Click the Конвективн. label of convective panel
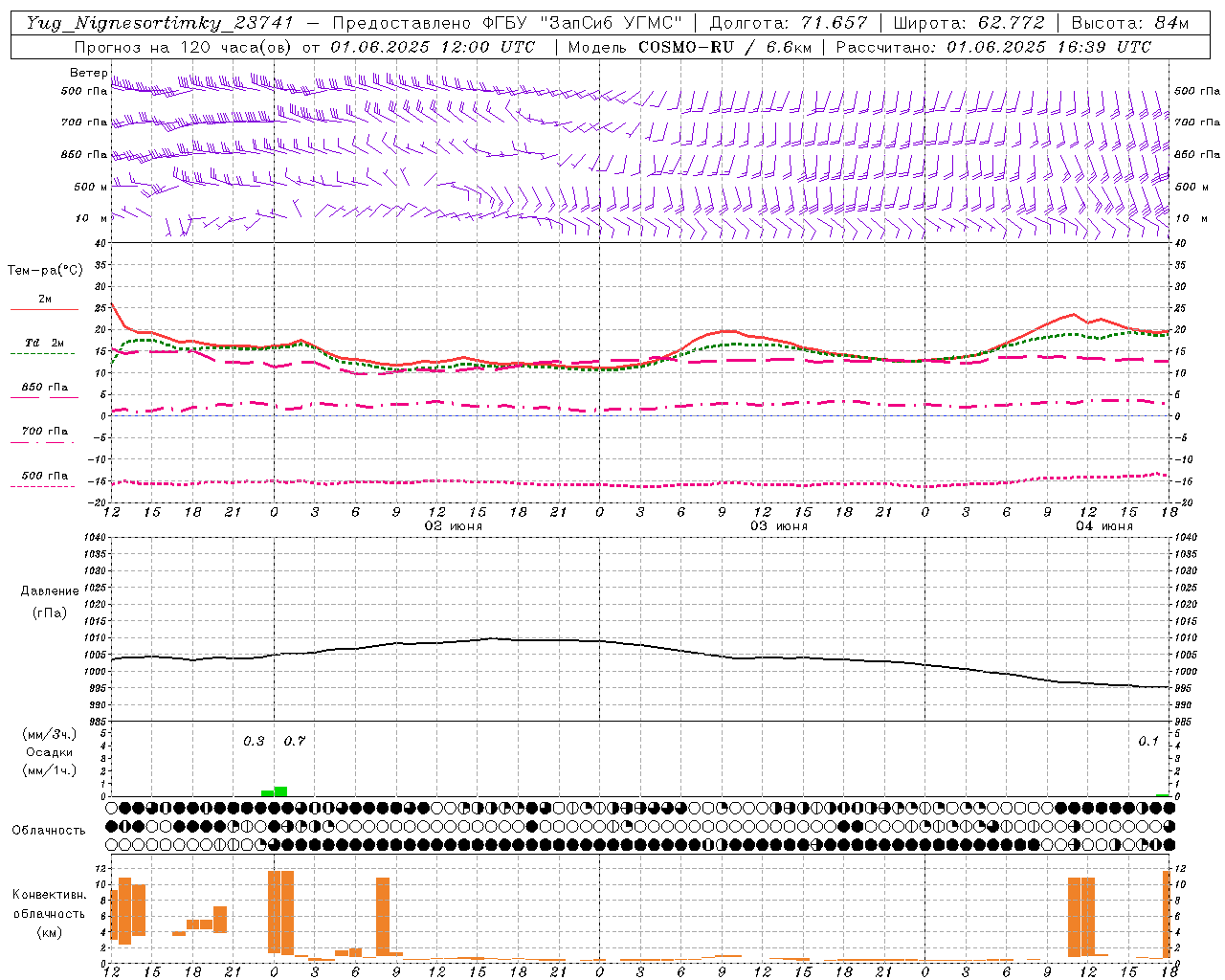 click(50, 895)
